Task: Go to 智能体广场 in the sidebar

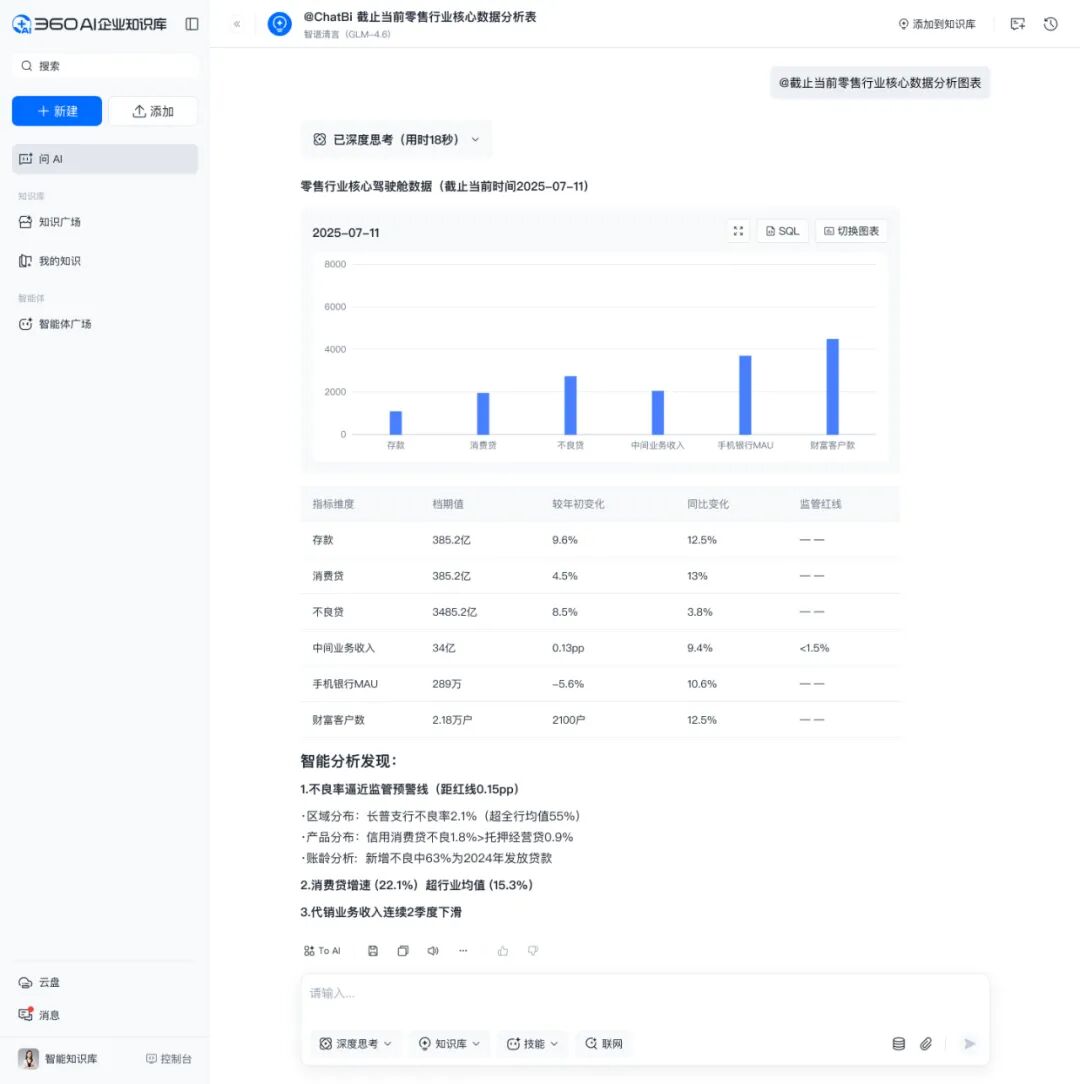Action: point(65,324)
